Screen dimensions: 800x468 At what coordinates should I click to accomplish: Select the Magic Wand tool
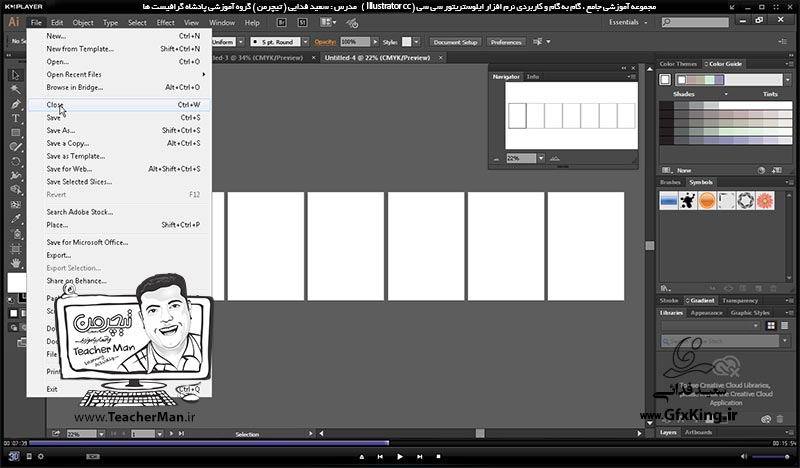coord(16,89)
